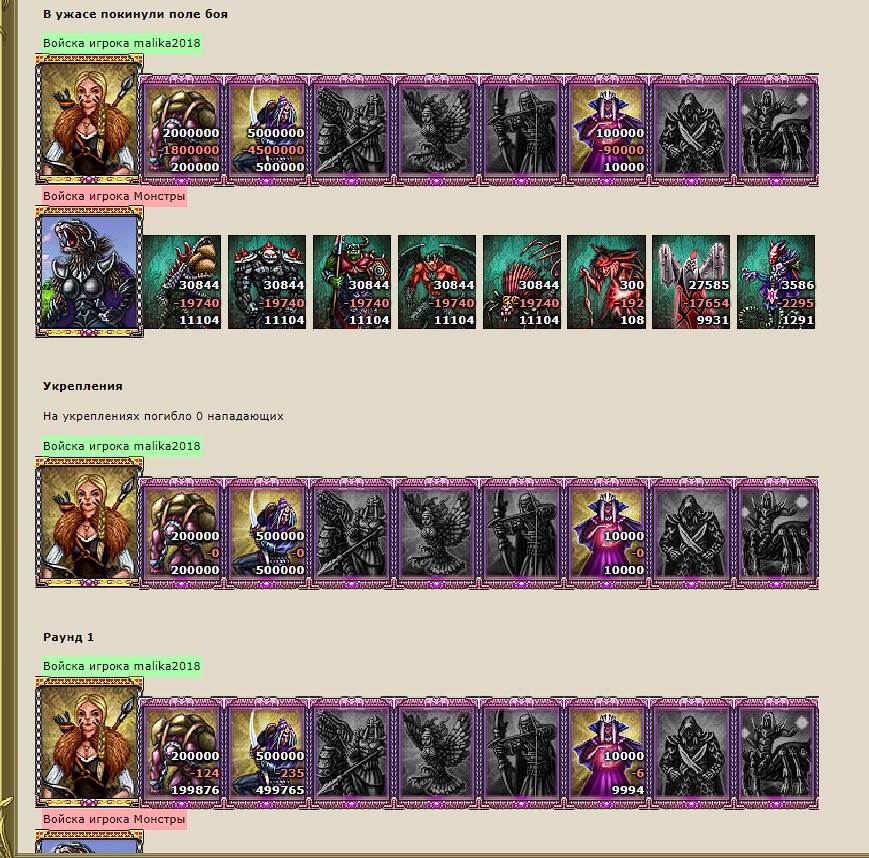
Task: Click the "Войска игрока Монстры" label above monsters
Action: coord(114,196)
